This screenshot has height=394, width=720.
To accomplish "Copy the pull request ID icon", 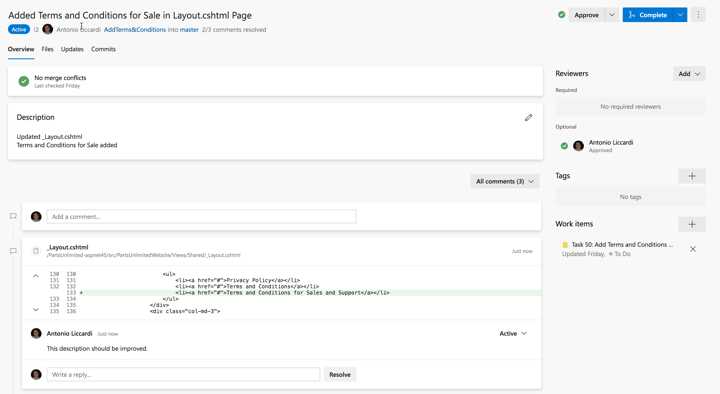I will pos(36,29).
